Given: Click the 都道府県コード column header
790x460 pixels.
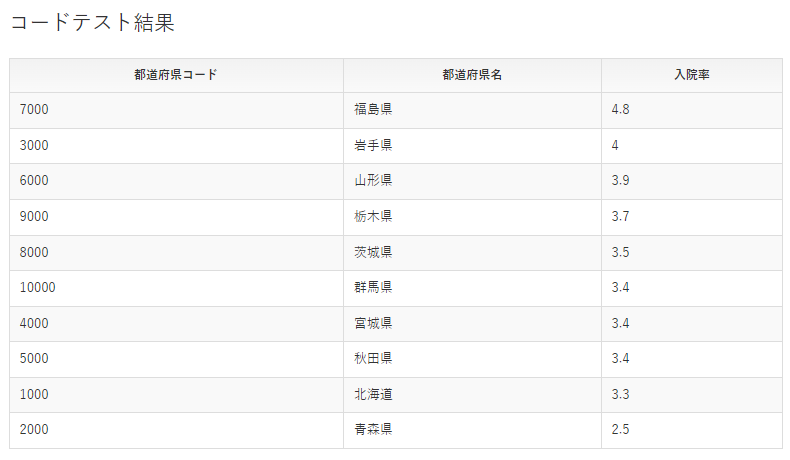Looking at the screenshot, I should click(x=176, y=75).
